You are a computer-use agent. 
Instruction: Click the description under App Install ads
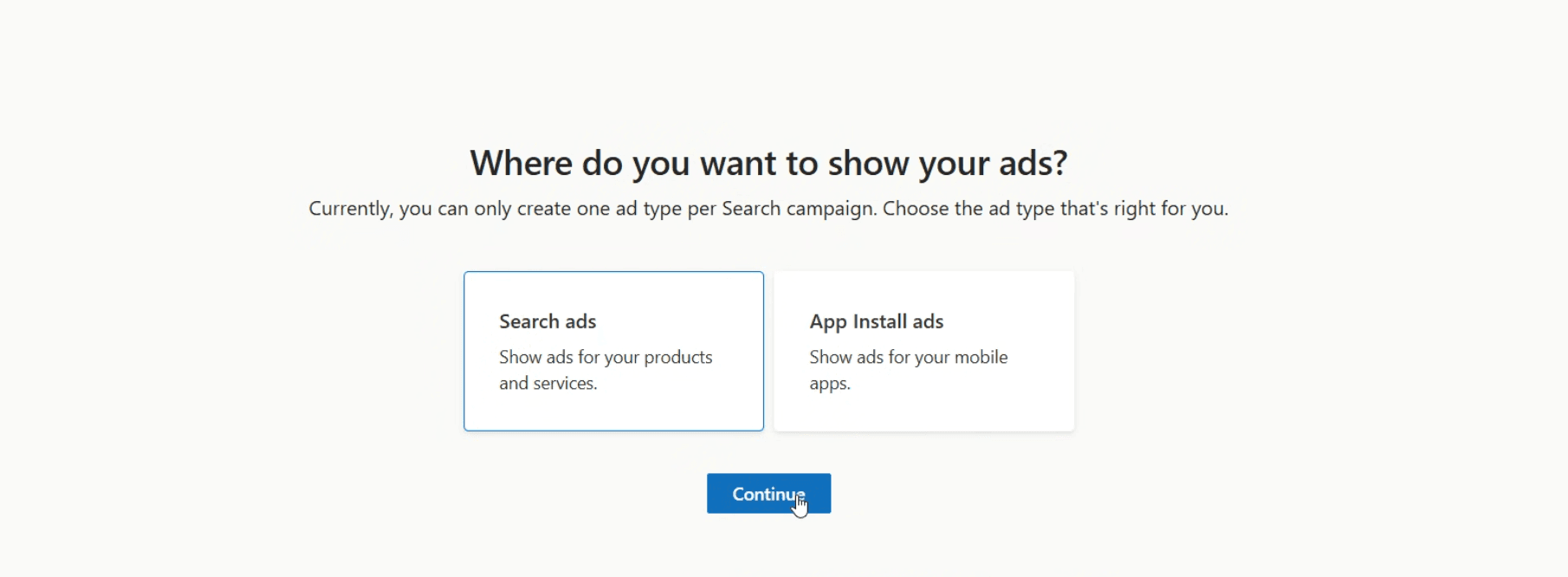[x=908, y=369]
